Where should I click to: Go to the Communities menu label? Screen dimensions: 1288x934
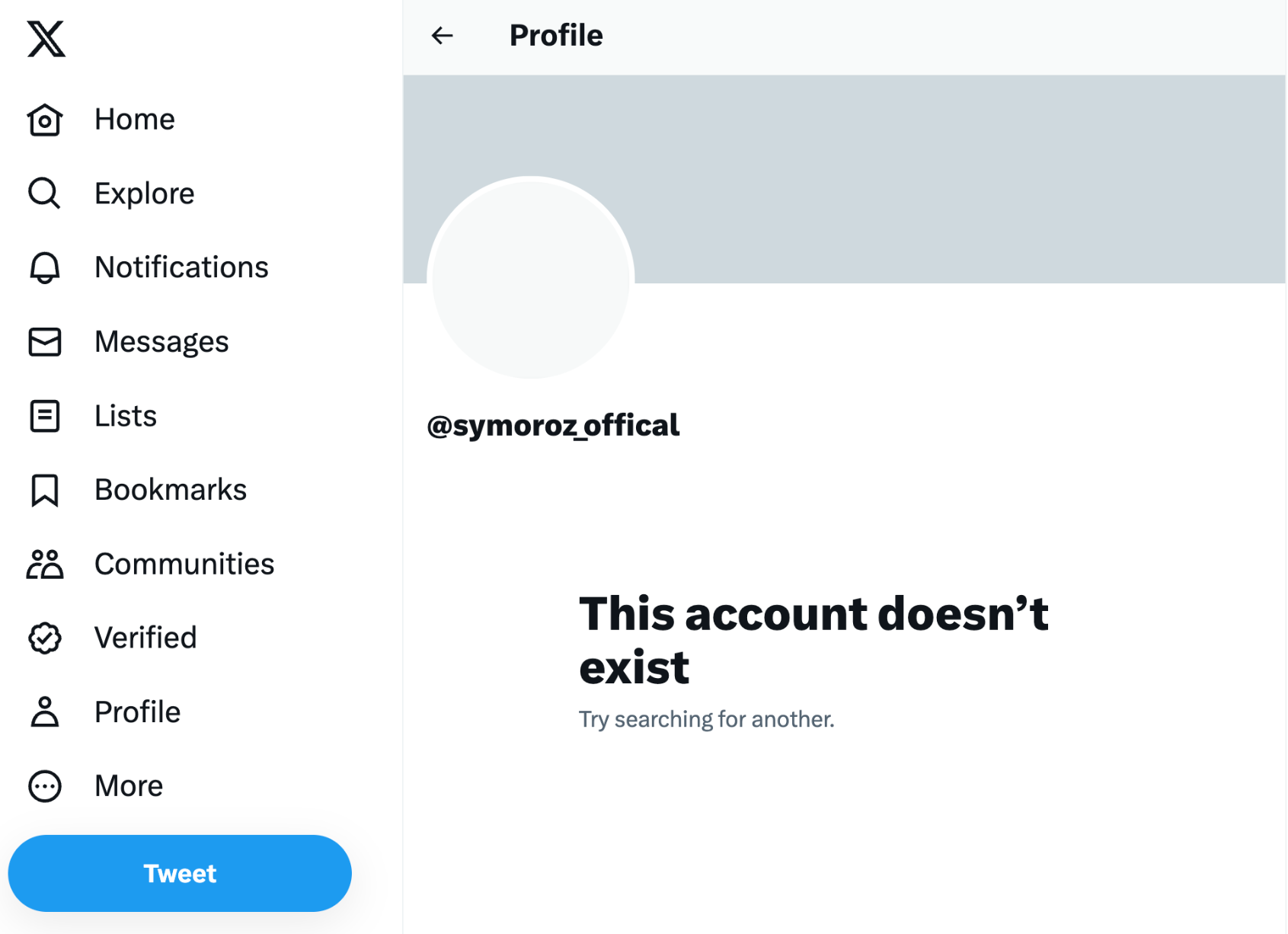click(x=184, y=565)
